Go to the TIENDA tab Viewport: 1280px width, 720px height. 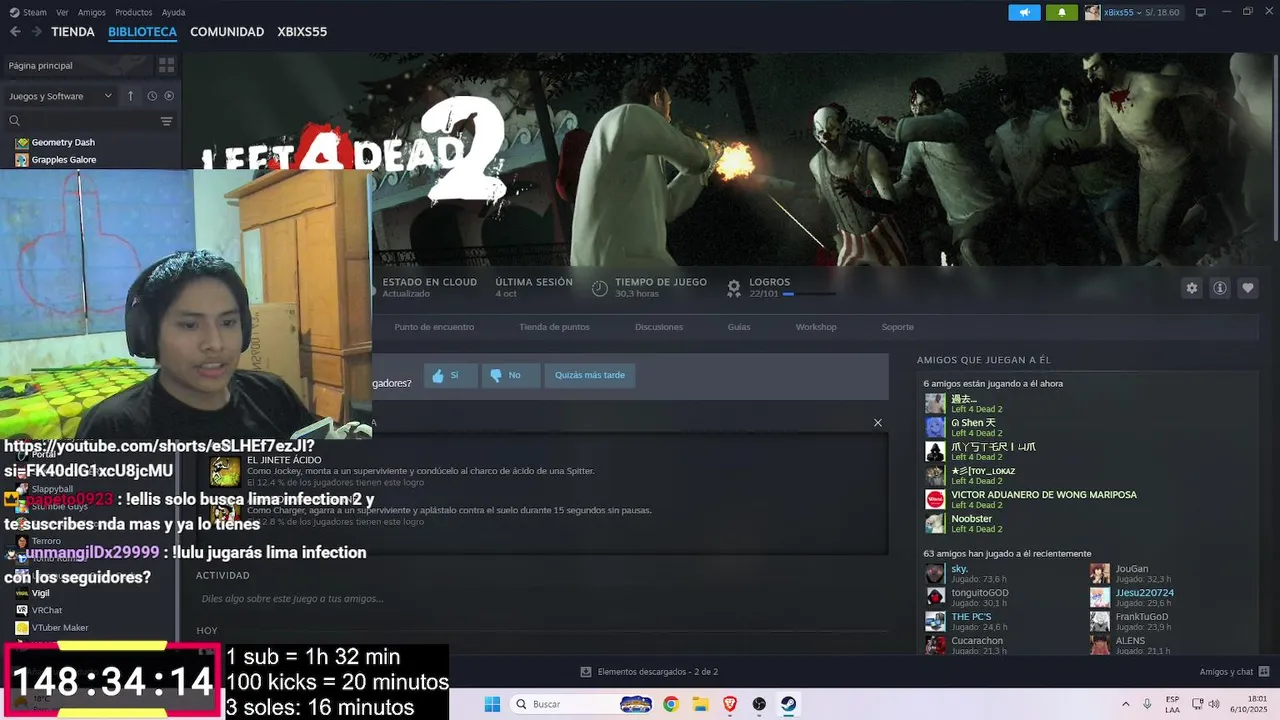(73, 32)
